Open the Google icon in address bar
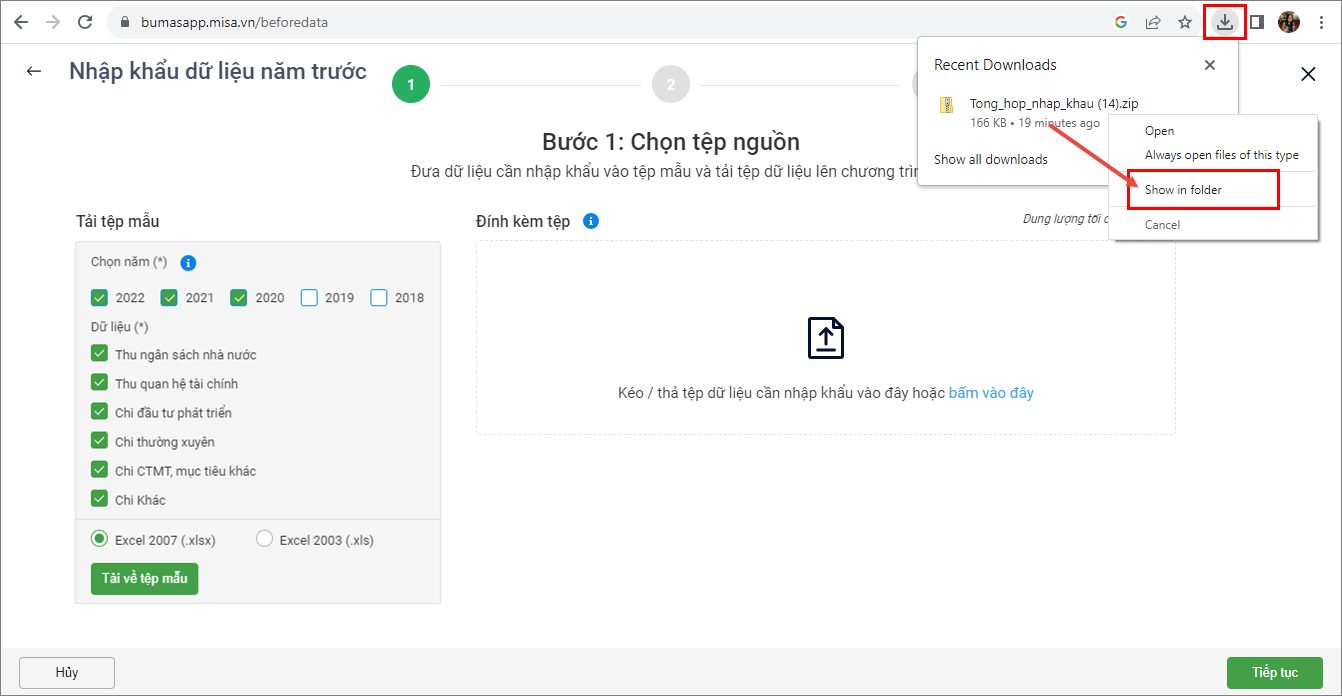 pyautogui.click(x=1121, y=22)
